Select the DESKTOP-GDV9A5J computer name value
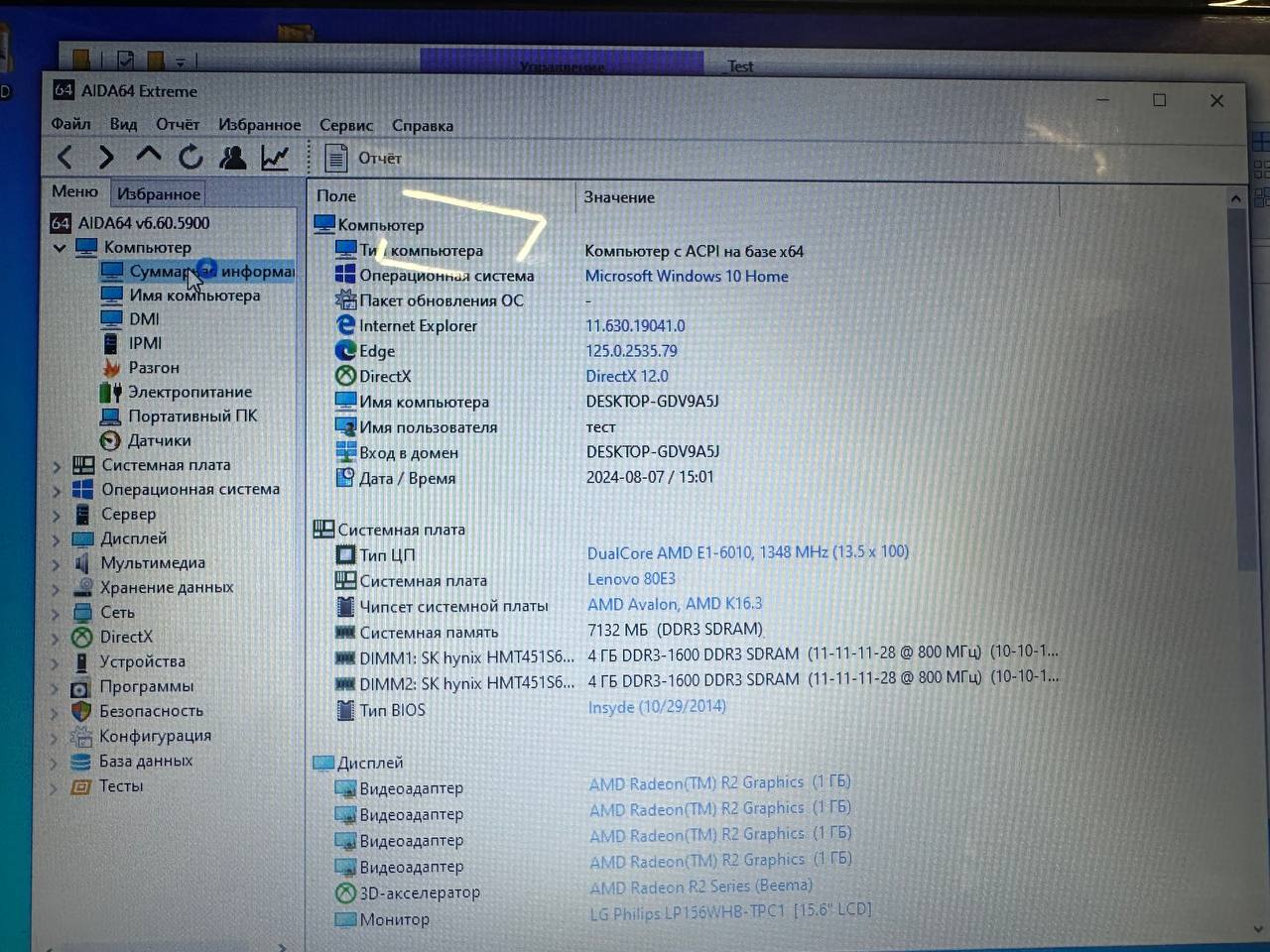The width and height of the screenshot is (1270, 952). click(653, 402)
